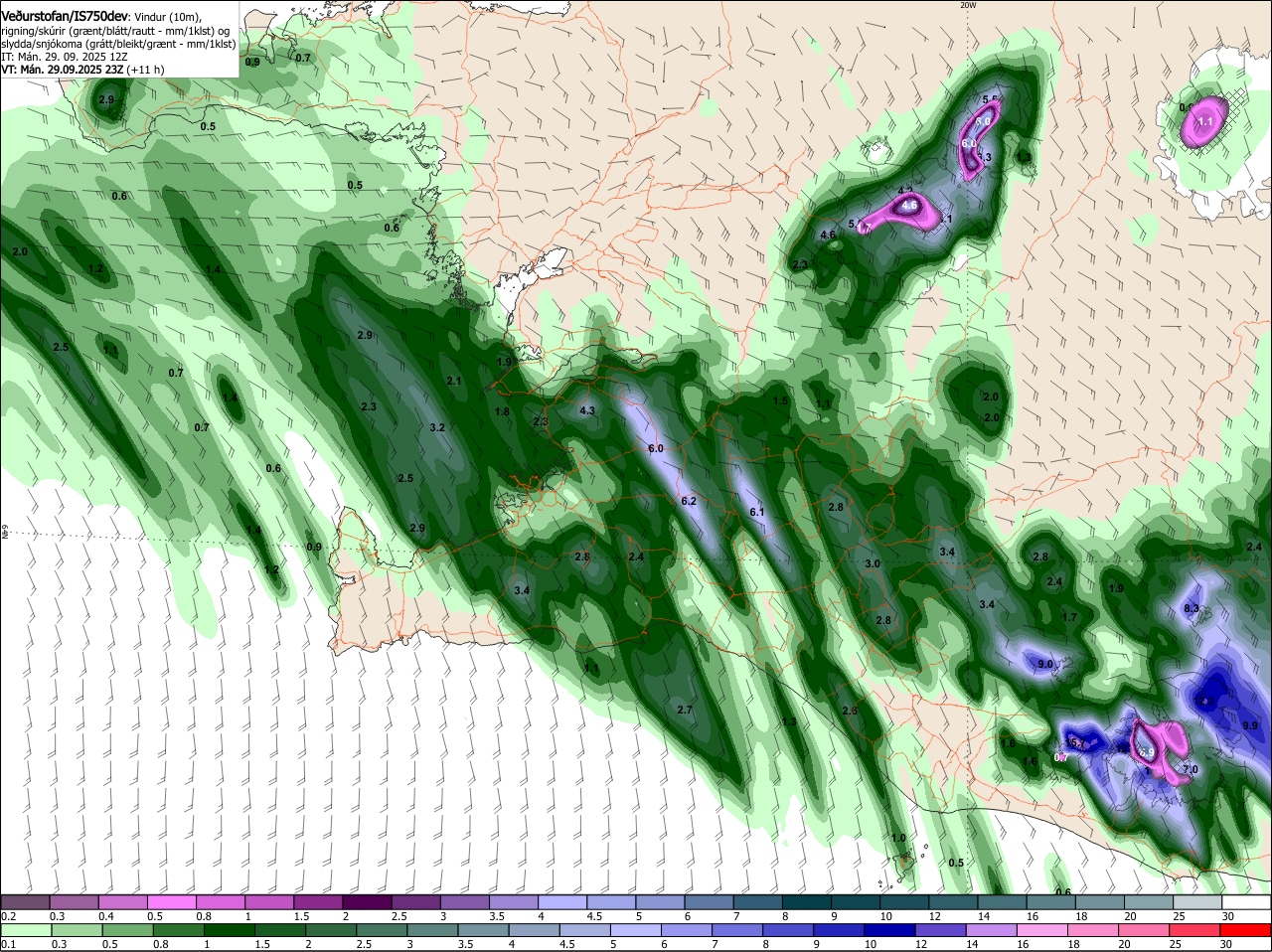Pick the red 30 swatch in the rain legend

pos(1246,930)
